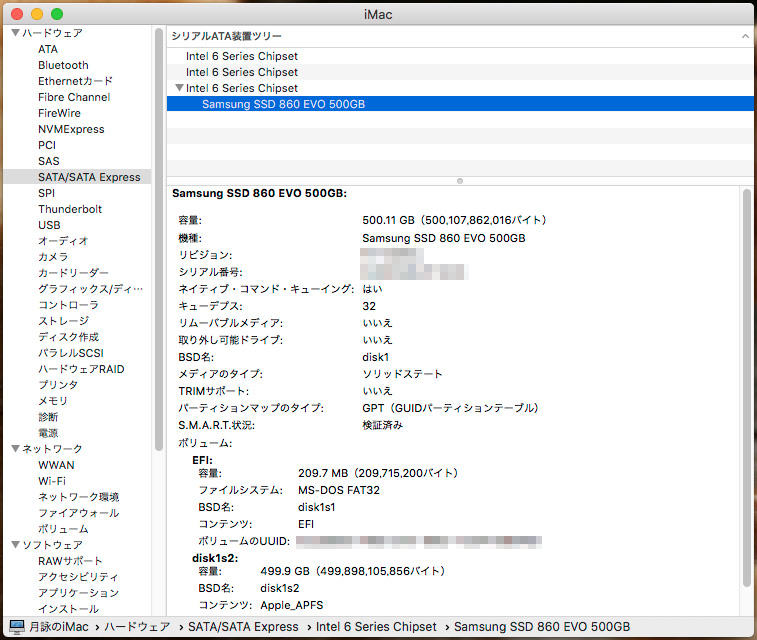
Task: Select PCI in the sidebar
Action: pyautogui.click(x=47, y=145)
